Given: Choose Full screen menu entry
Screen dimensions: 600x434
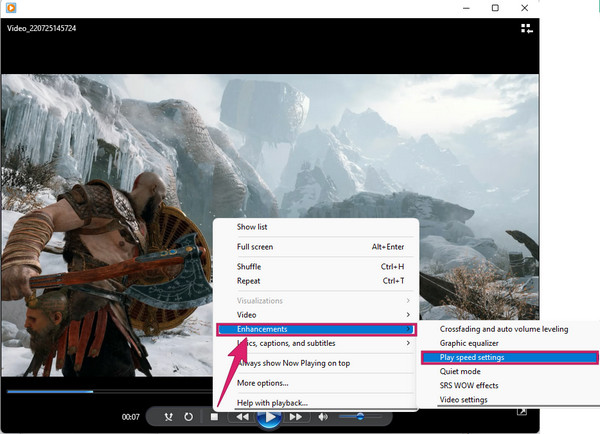Looking at the screenshot, I should coord(316,247).
